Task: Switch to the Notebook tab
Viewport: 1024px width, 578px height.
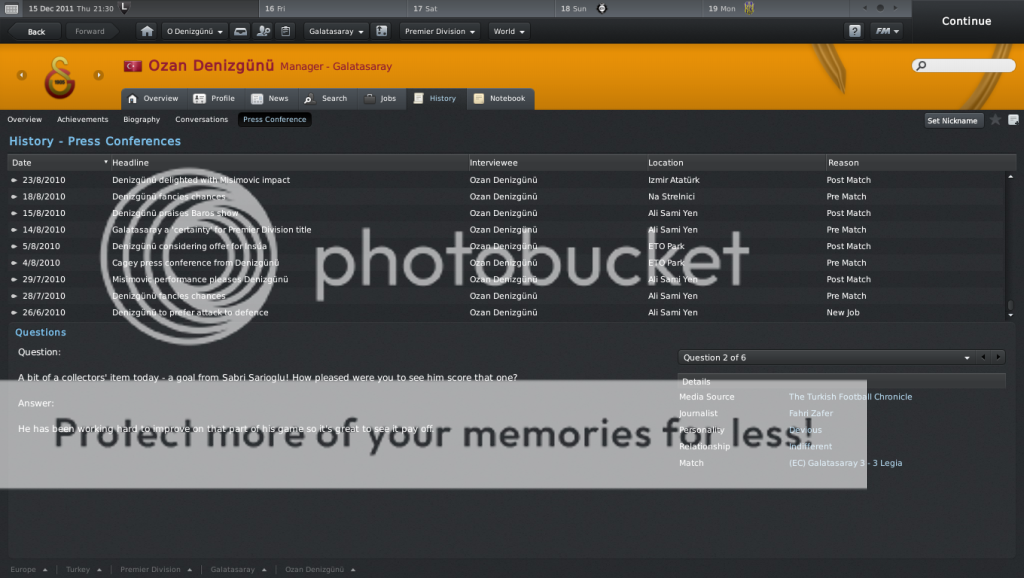Action: coord(500,99)
